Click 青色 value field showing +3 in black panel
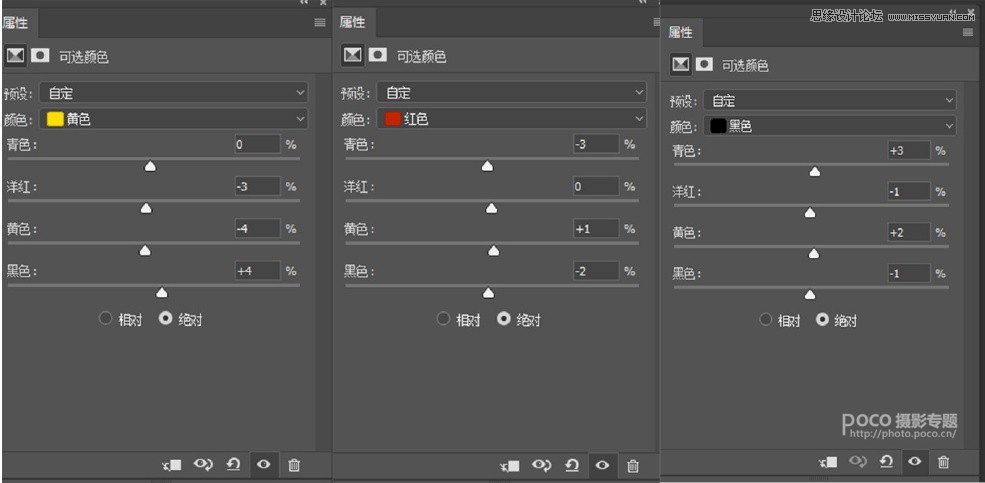Image resolution: width=985 pixels, height=483 pixels. (x=908, y=151)
